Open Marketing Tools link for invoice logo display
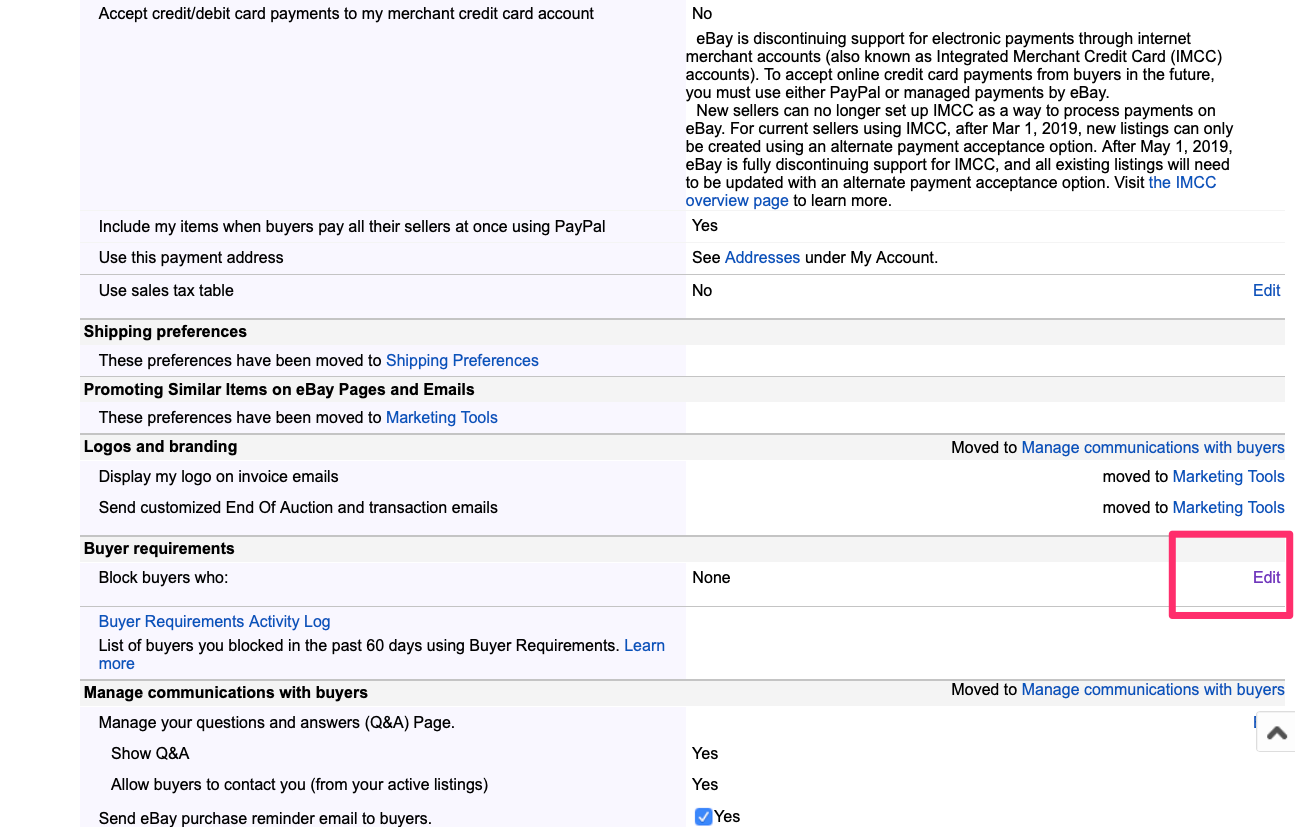 click(1228, 476)
